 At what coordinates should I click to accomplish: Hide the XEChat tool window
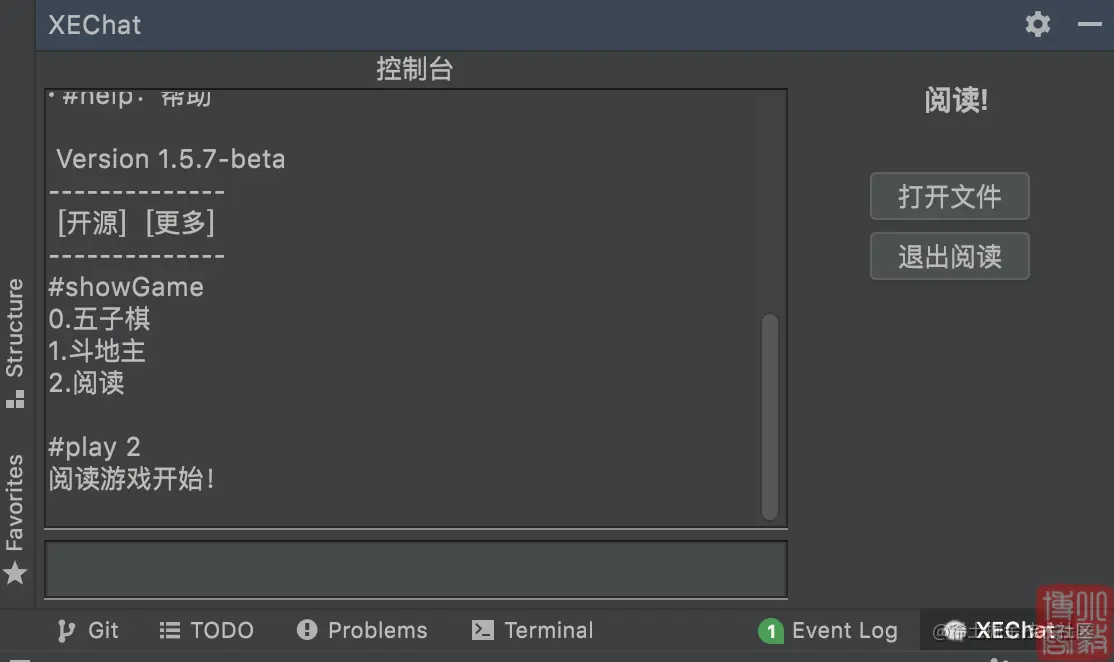[1089, 24]
